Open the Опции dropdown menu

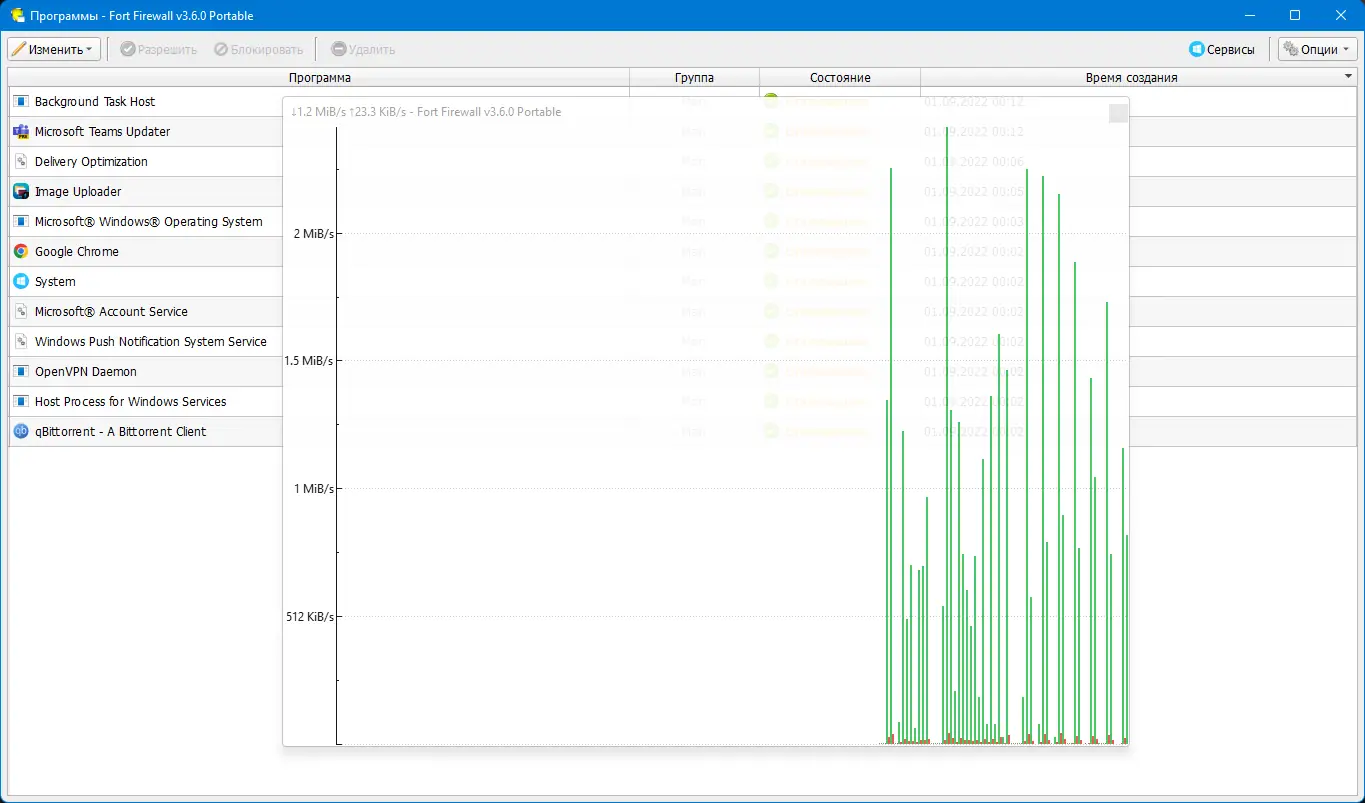1318,49
